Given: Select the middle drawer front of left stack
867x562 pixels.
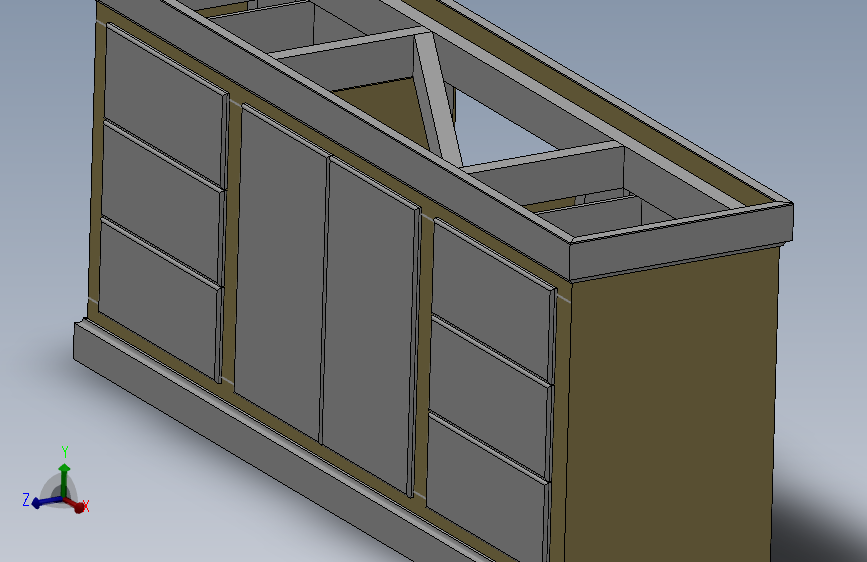Looking at the screenshot, I should click(162, 203).
